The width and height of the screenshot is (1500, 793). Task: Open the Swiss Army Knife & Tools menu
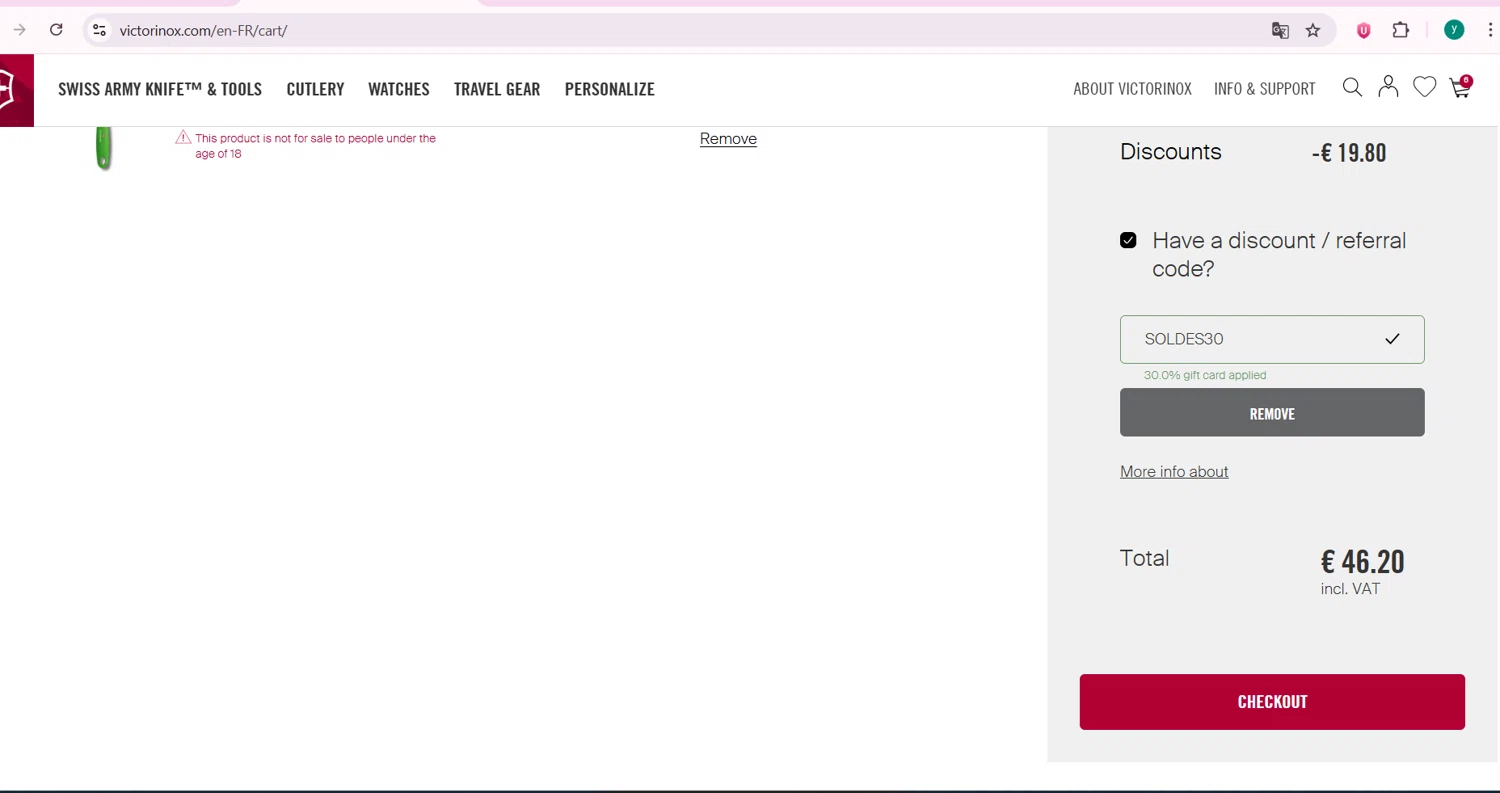pos(160,89)
